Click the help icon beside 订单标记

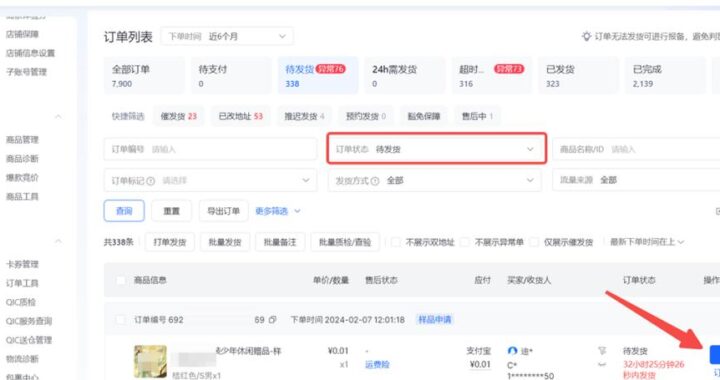[150, 181]
